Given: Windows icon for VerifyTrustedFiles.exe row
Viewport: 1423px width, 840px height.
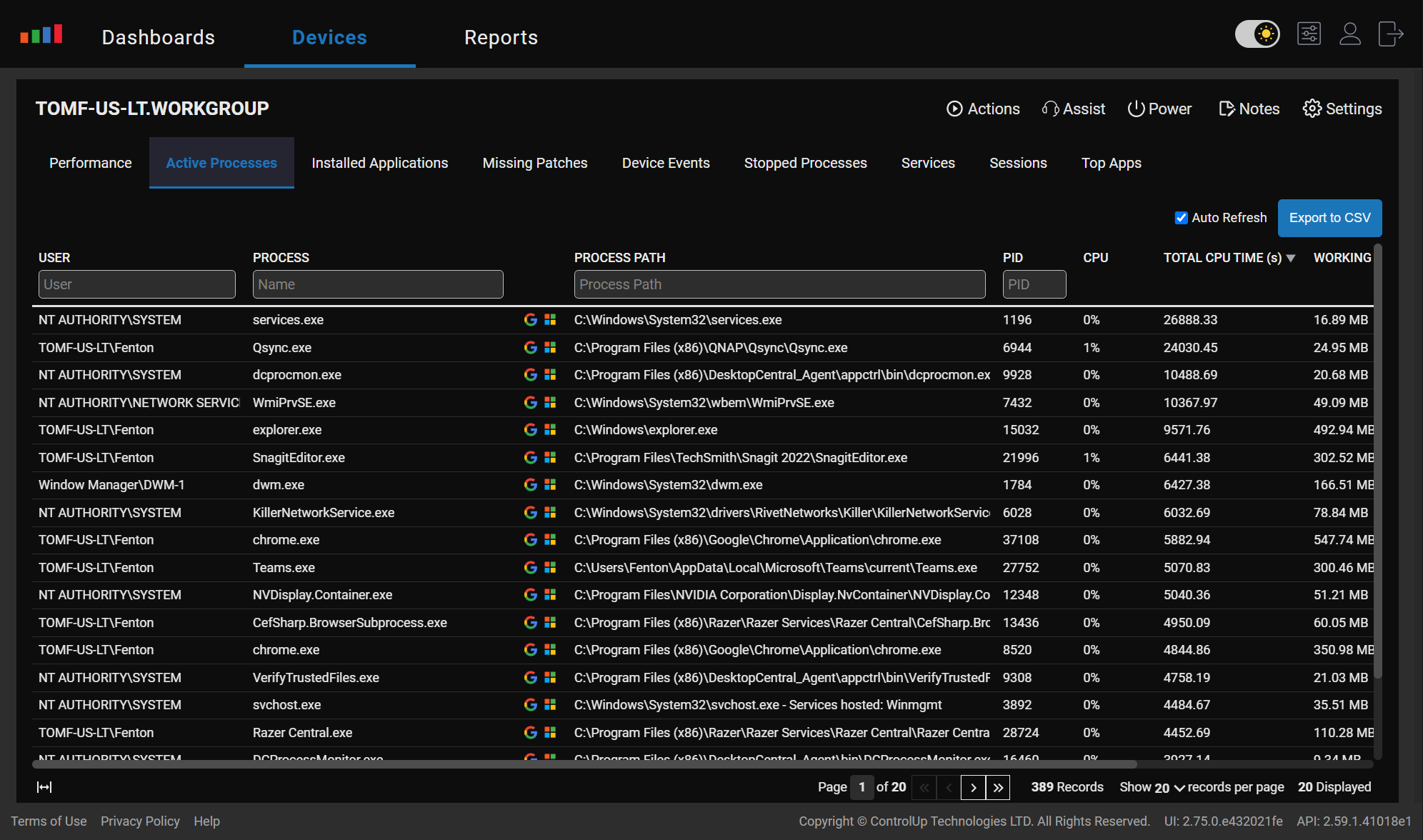Looking at the screenshot, I should tap(550, 678).
